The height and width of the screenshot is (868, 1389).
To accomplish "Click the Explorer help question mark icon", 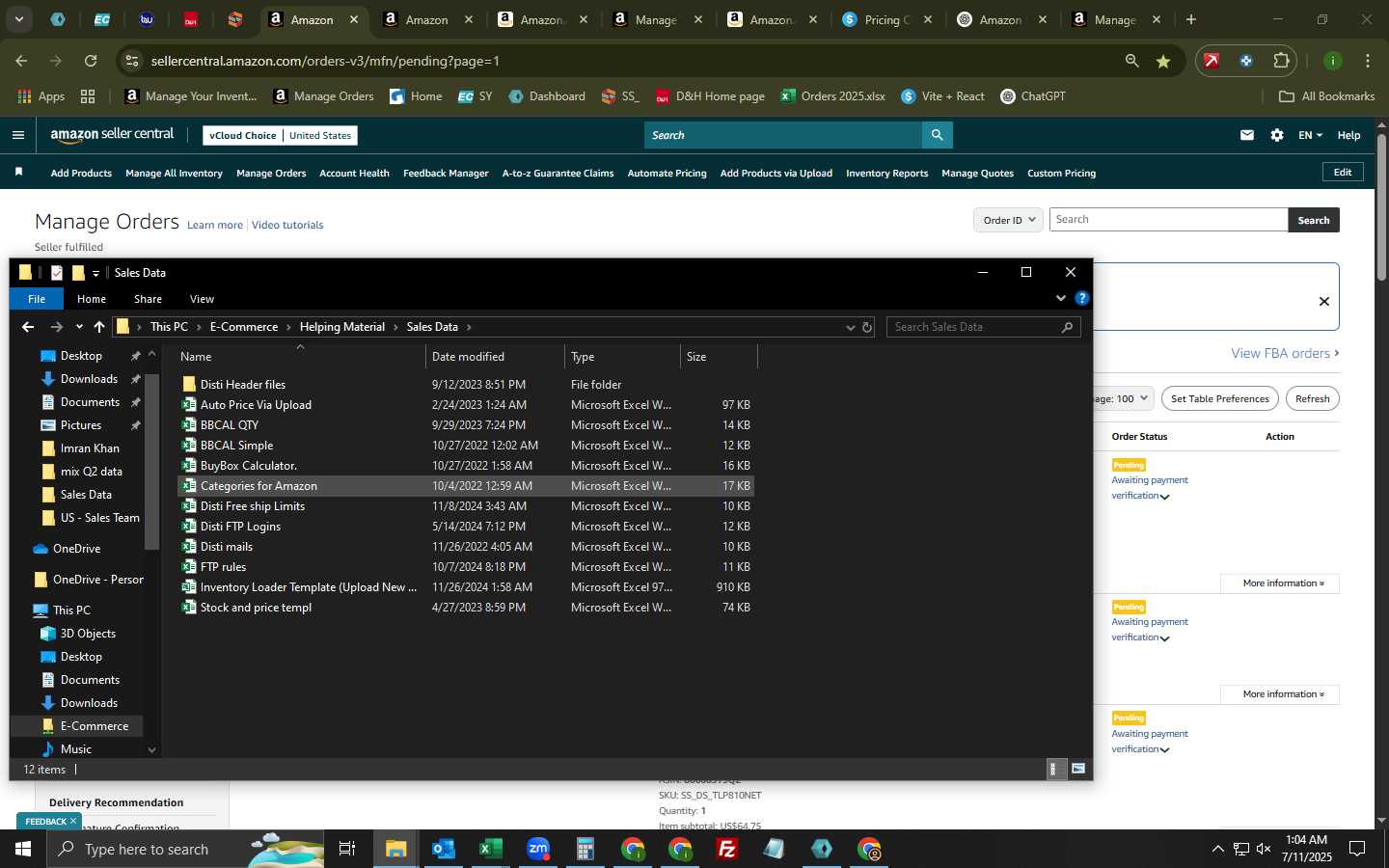I will pyautogui.click(x=1082, y=298).
